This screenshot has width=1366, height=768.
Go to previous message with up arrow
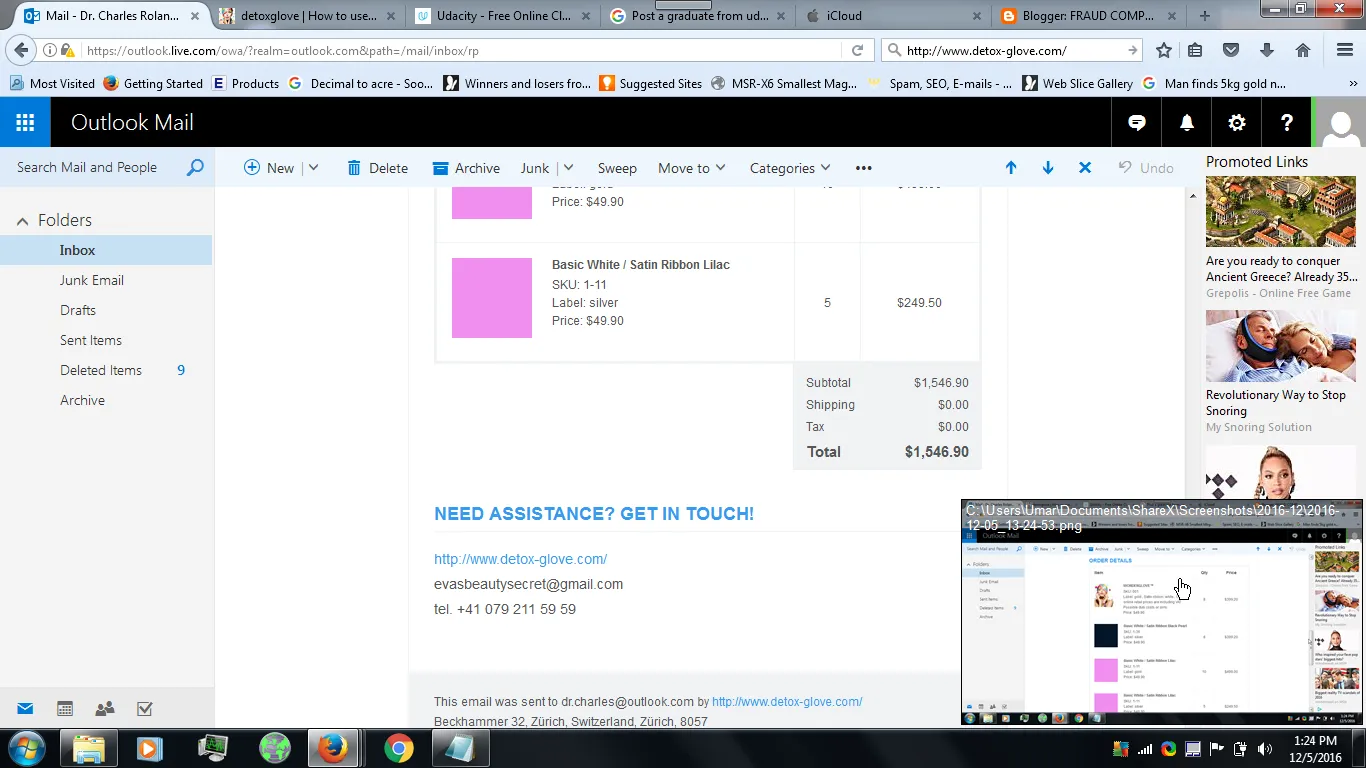[x=1011, y=168]
